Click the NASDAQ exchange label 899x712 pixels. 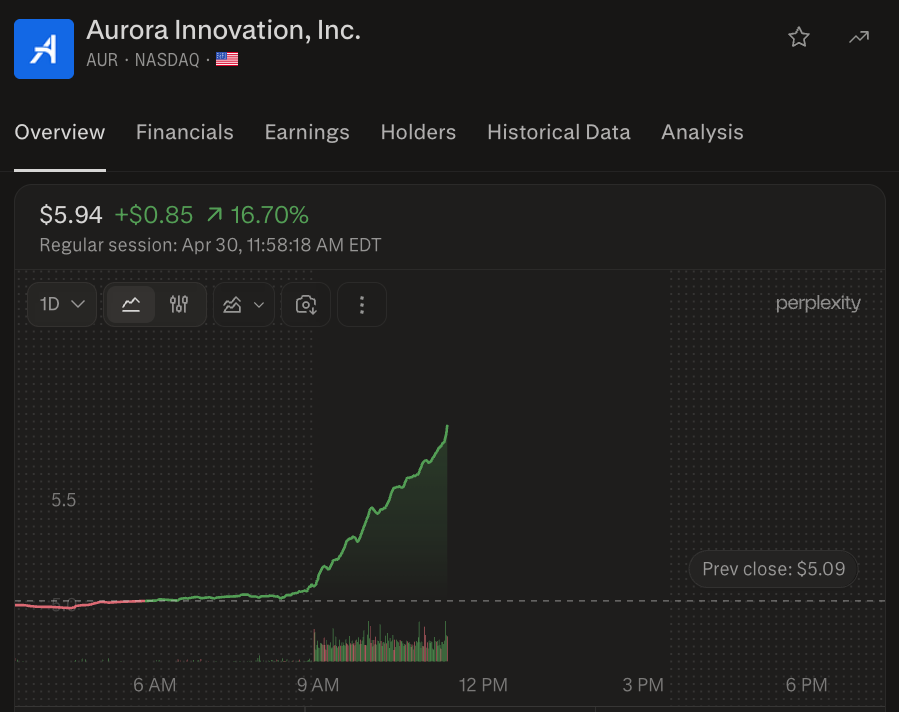pos(167,60)
